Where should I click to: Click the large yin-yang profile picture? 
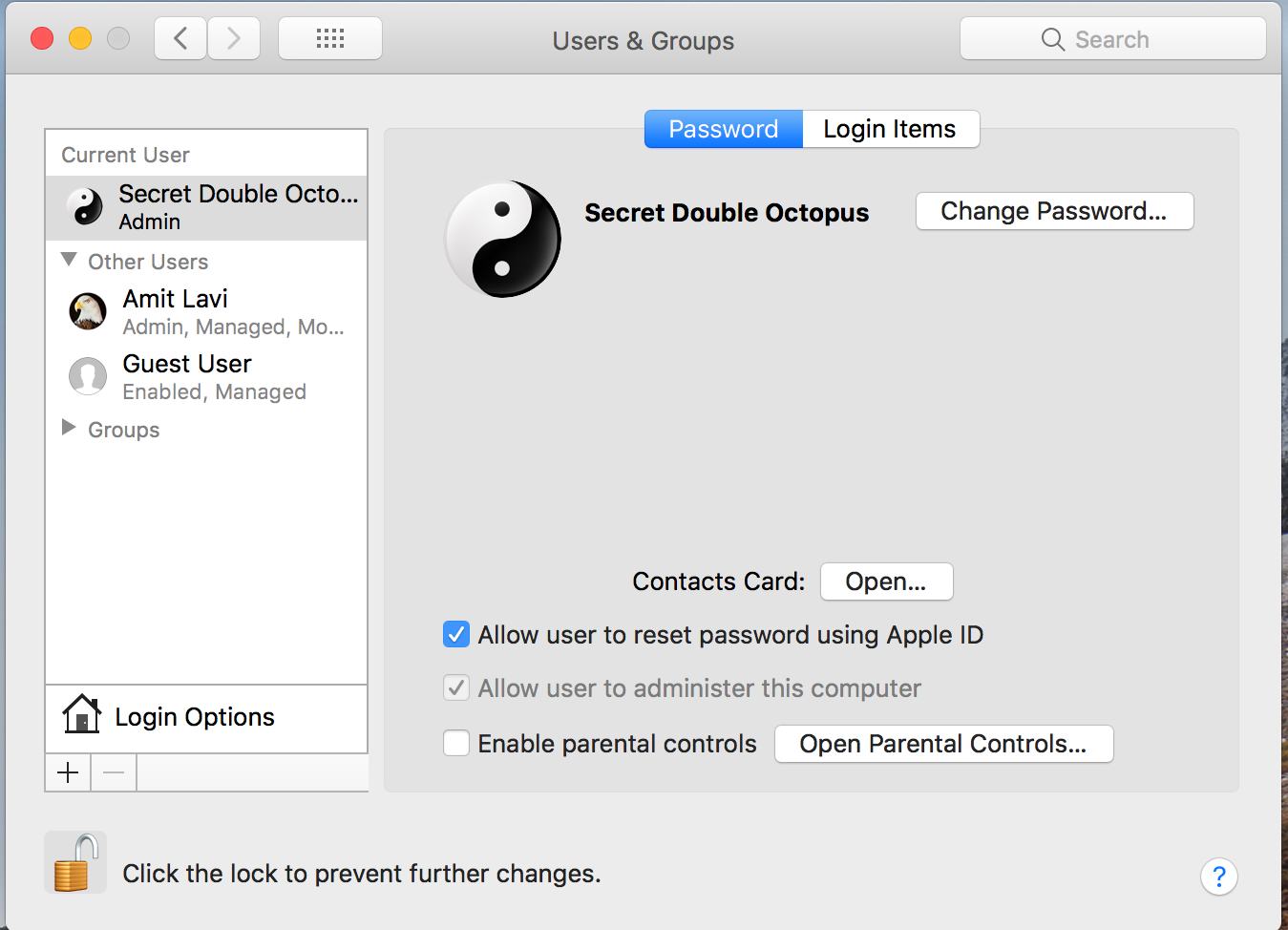click(503, 239)
